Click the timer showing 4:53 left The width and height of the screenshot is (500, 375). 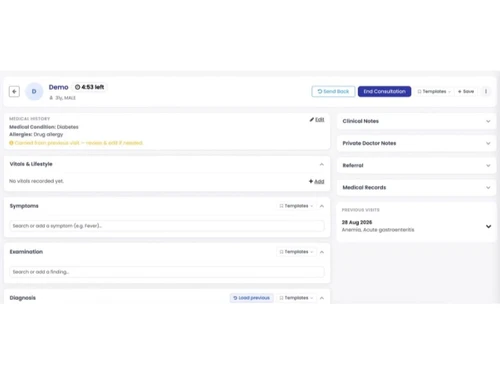(89, 87)
